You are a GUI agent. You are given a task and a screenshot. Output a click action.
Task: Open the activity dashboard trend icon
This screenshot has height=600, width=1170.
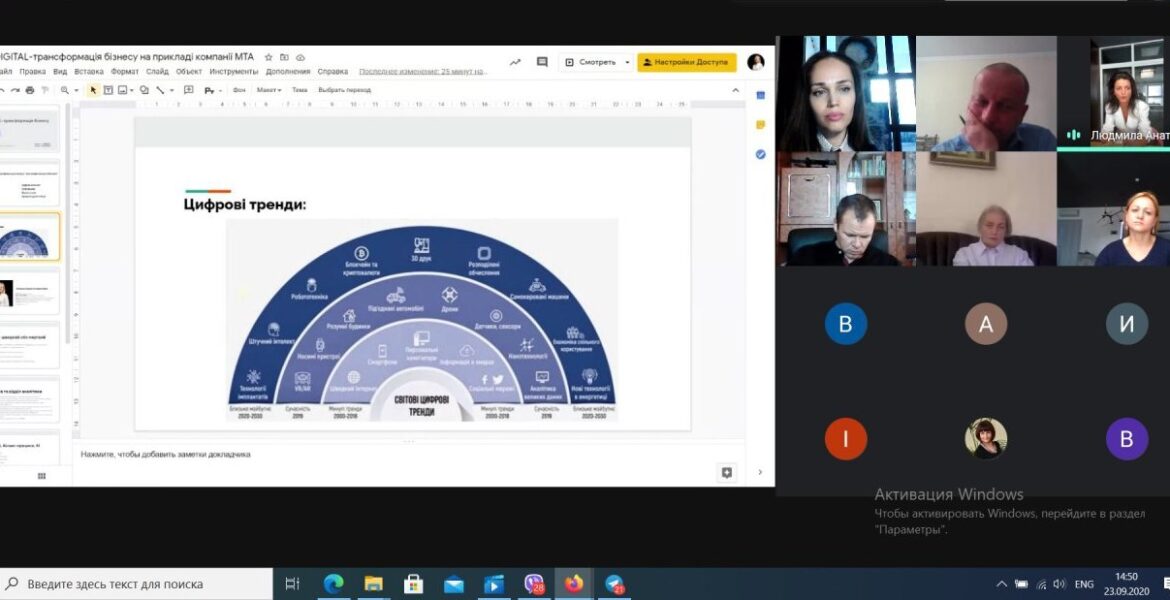click(515, 63)
